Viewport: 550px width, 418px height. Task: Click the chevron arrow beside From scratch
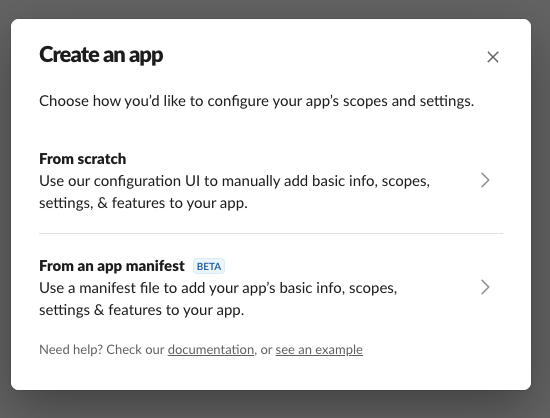tap(485, 180)
